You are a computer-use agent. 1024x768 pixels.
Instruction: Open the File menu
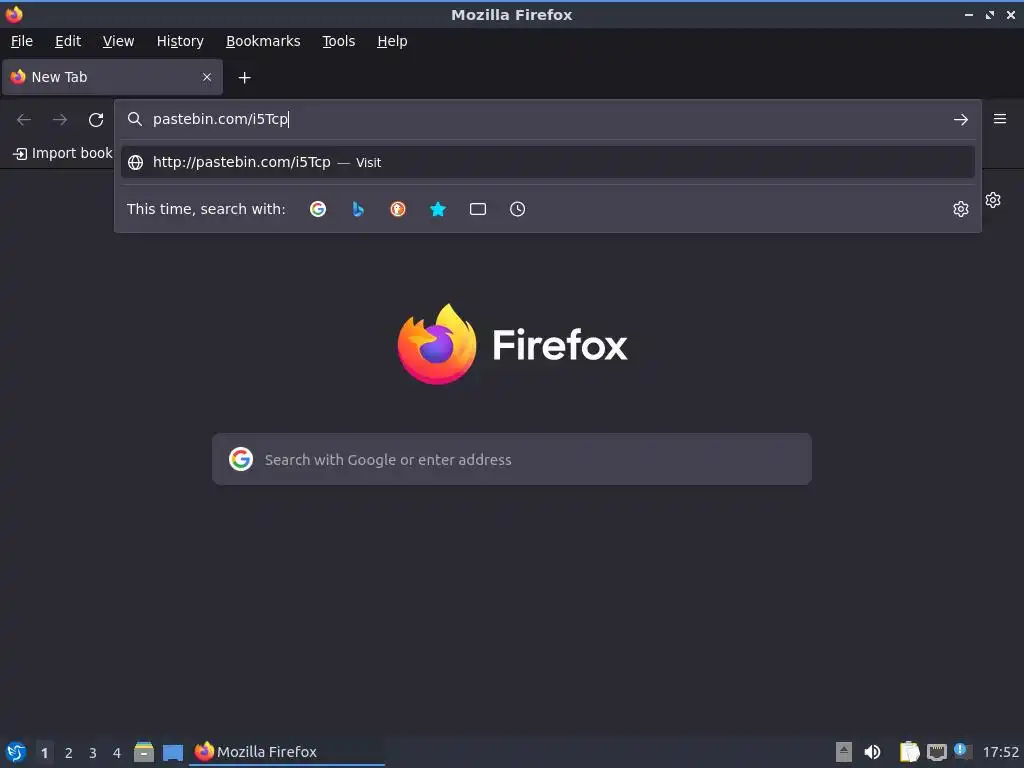click(22, 41)
